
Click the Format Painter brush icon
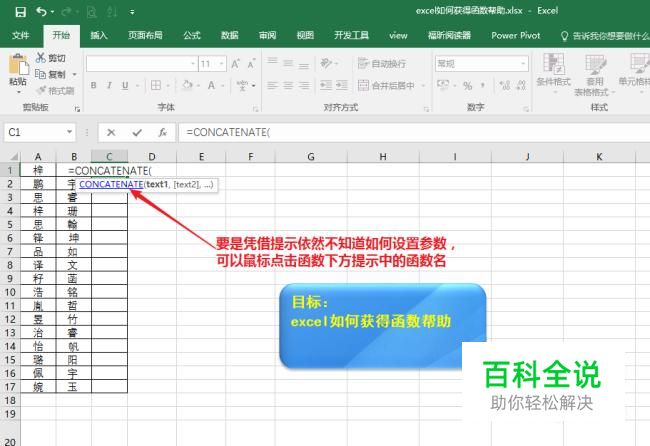41,90
